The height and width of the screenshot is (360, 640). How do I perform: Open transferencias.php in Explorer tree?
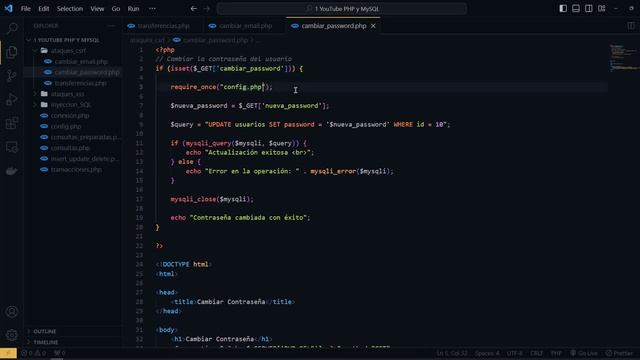(80, 83)
